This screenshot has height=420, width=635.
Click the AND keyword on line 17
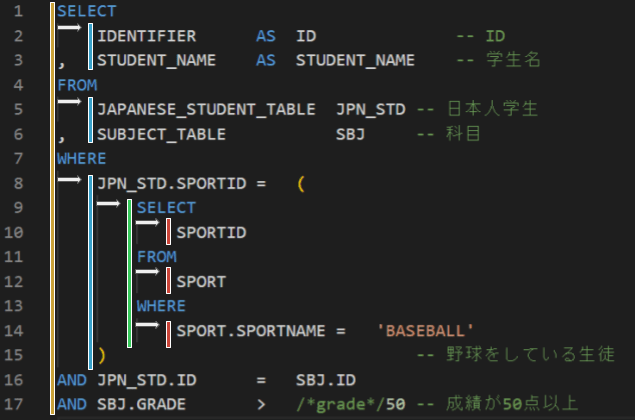pyautogui.click(x=72, y=405)
